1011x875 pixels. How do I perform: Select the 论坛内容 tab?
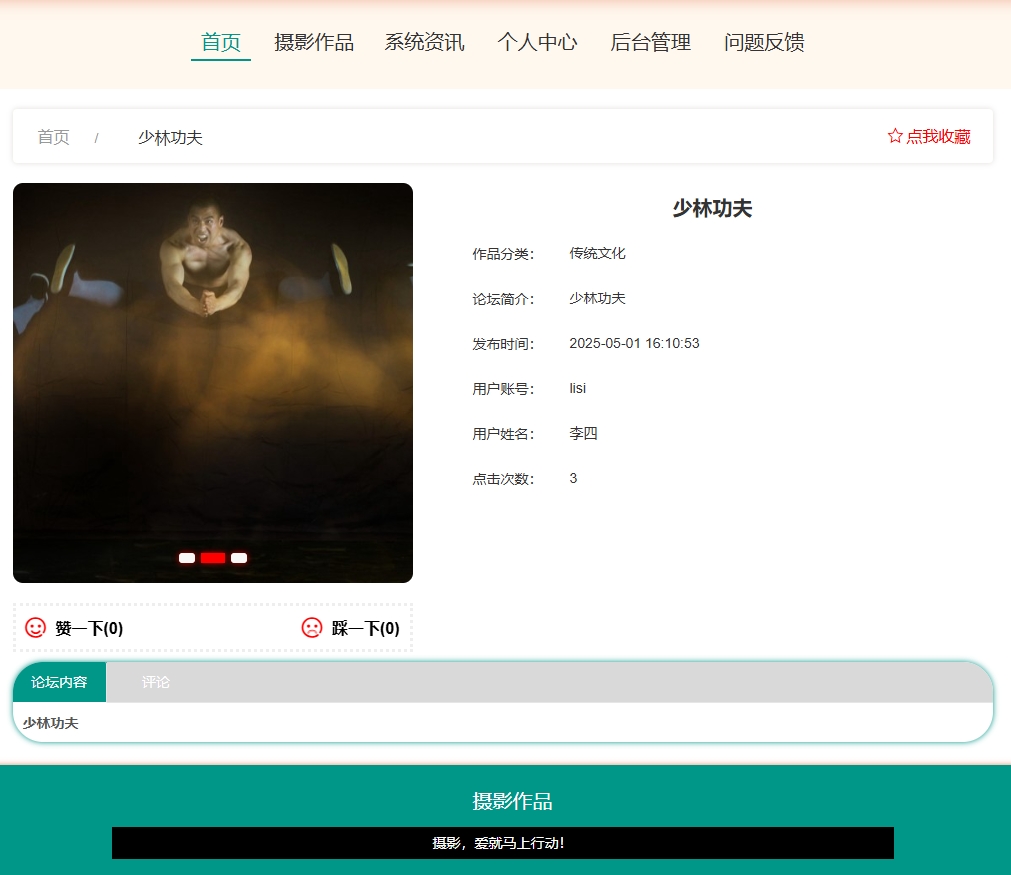click(x=58, y=682)
